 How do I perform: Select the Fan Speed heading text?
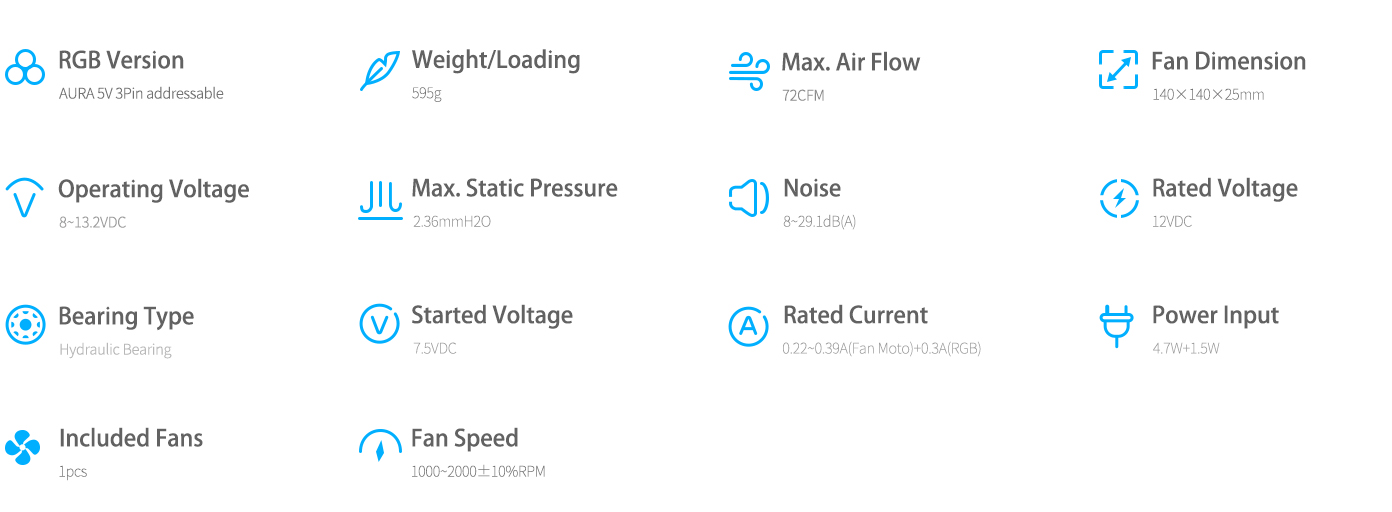click(x=465, y=439)
